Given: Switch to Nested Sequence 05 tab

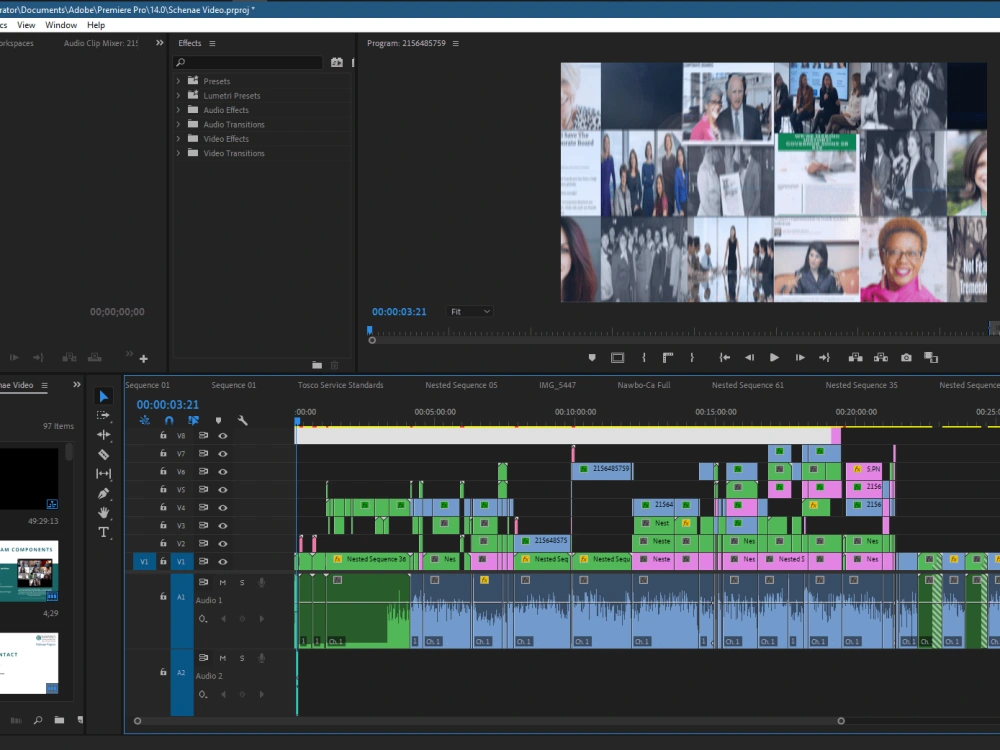Looking at the screenshot, I should pyautogui.click(x=461, y=385).
